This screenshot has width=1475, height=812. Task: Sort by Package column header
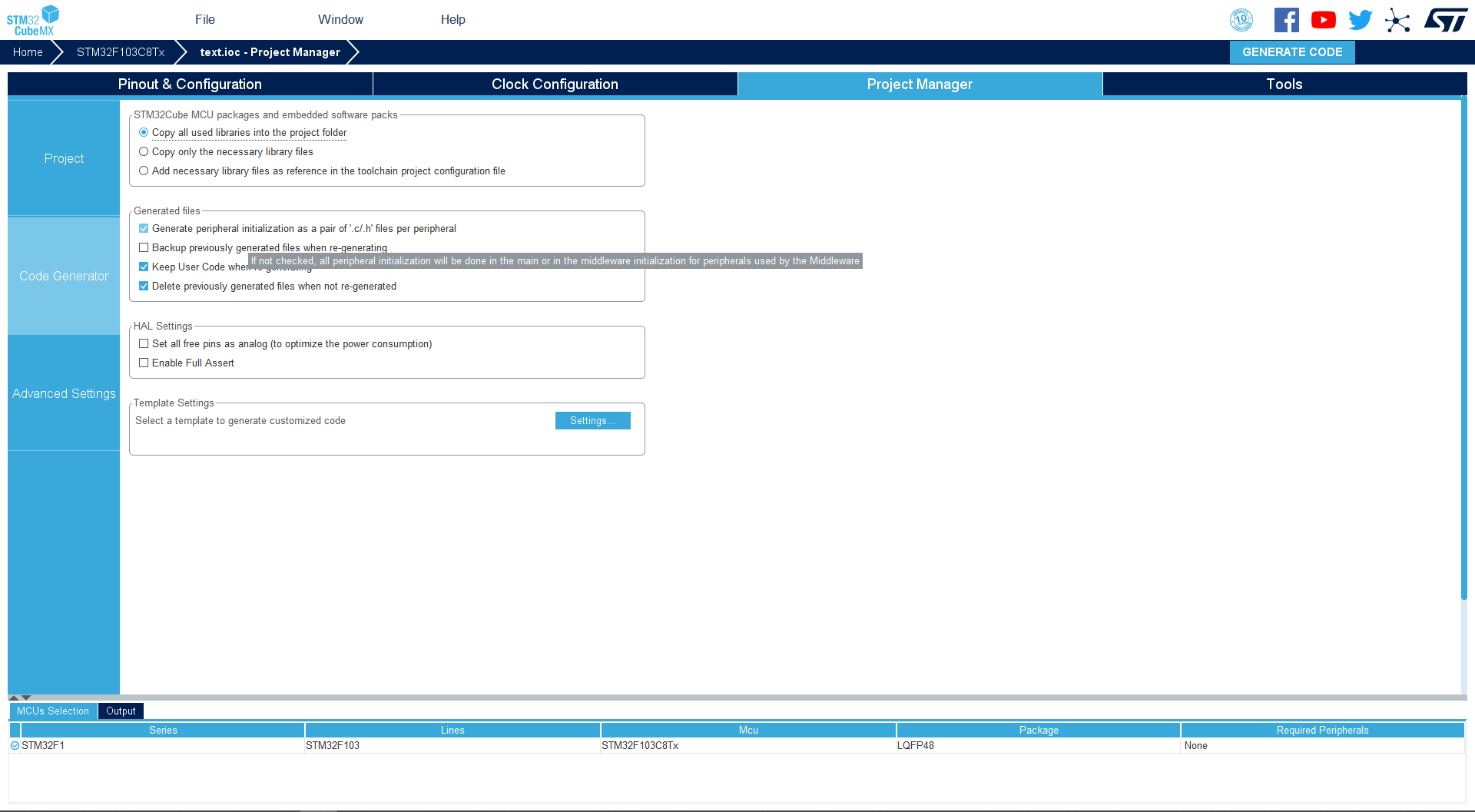(1039, 730)
